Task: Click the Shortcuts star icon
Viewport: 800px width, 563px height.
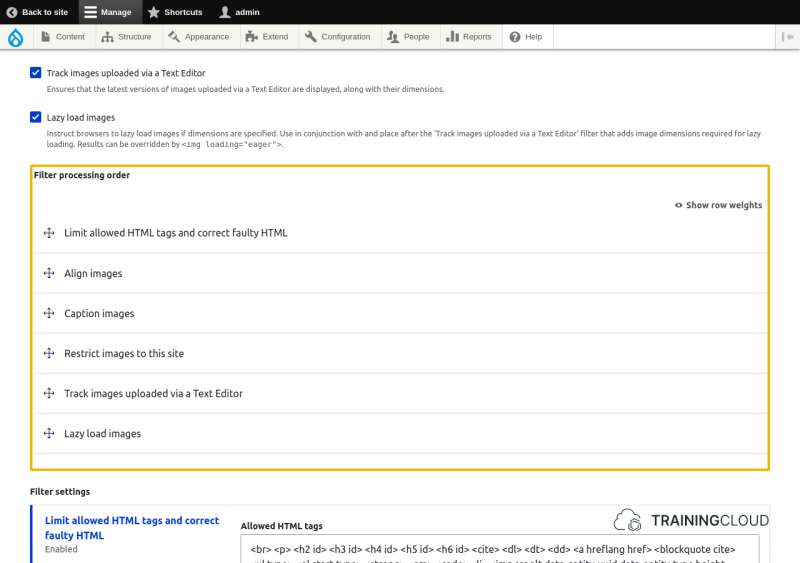Action: (154, 12)
